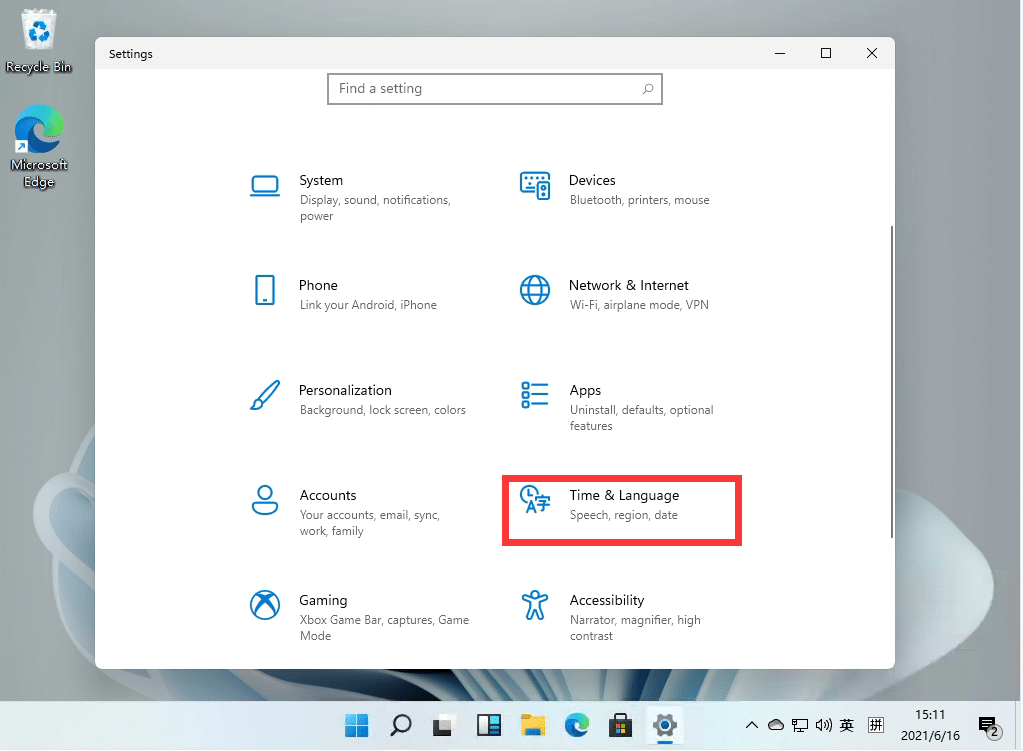The height and width of the screenshot is (751, 1023).
Task: Expand hidden tray icons with the chevron
Action: coord(752,725)
